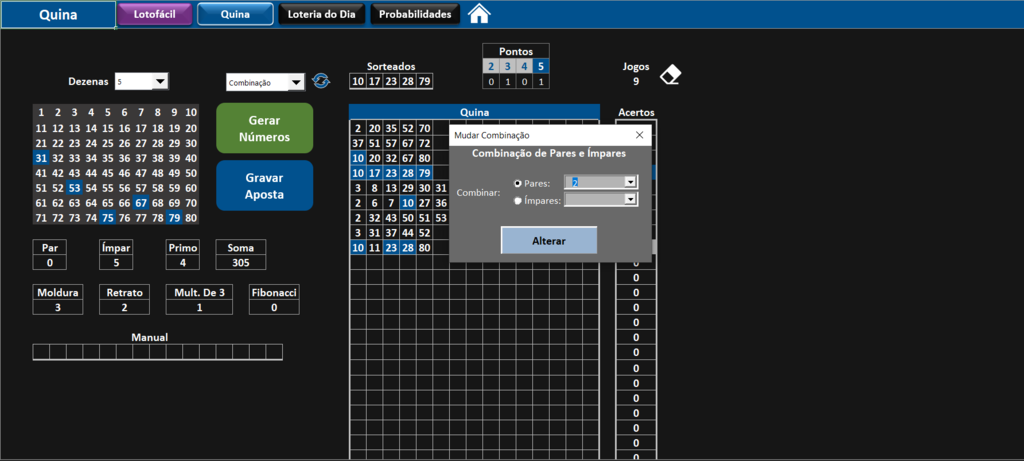The width and height of the screenshot is (1024, 461).
Task: Pick number 1 in the number grid
Action: [41, 112]
